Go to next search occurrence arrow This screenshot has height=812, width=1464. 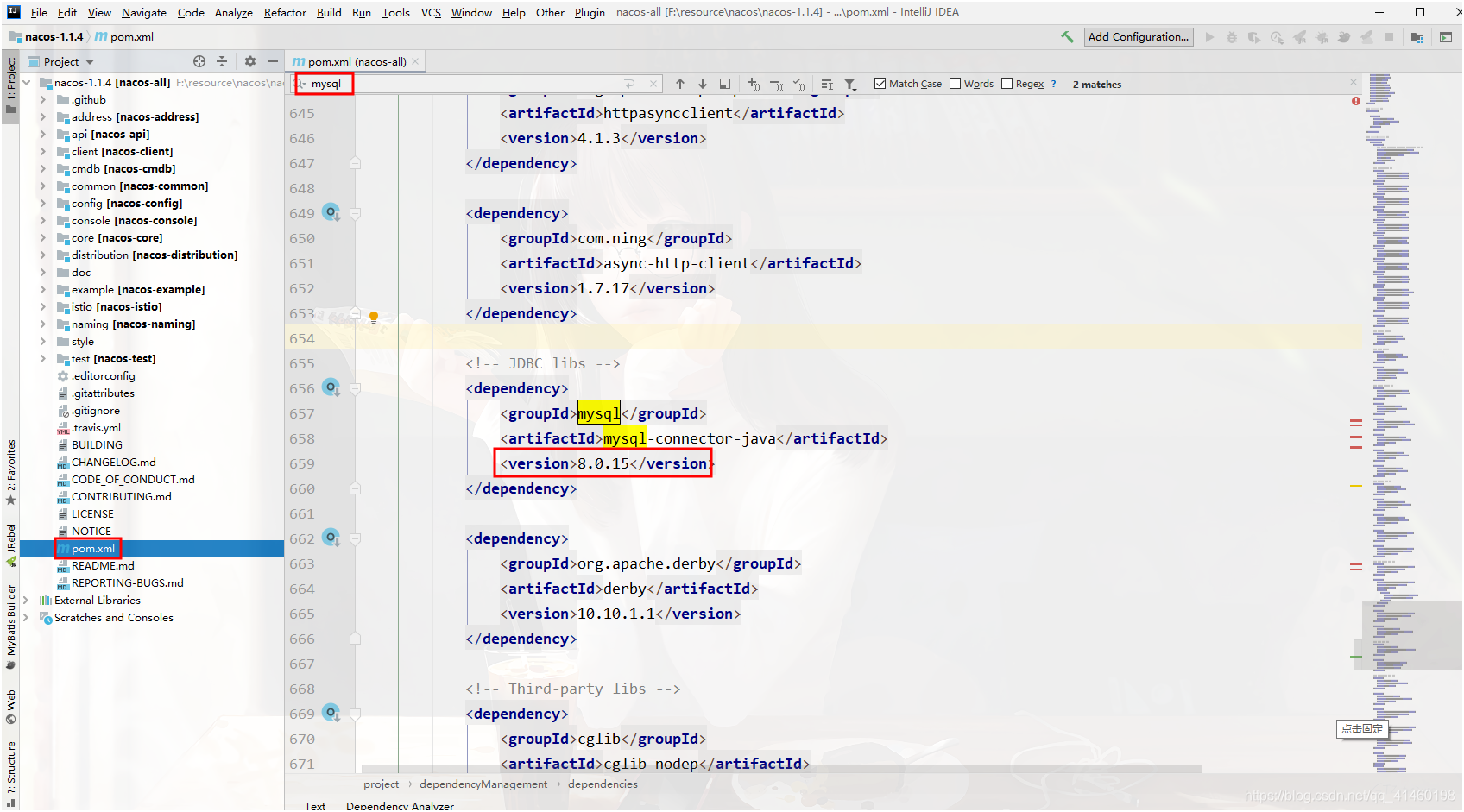point(703,84)
